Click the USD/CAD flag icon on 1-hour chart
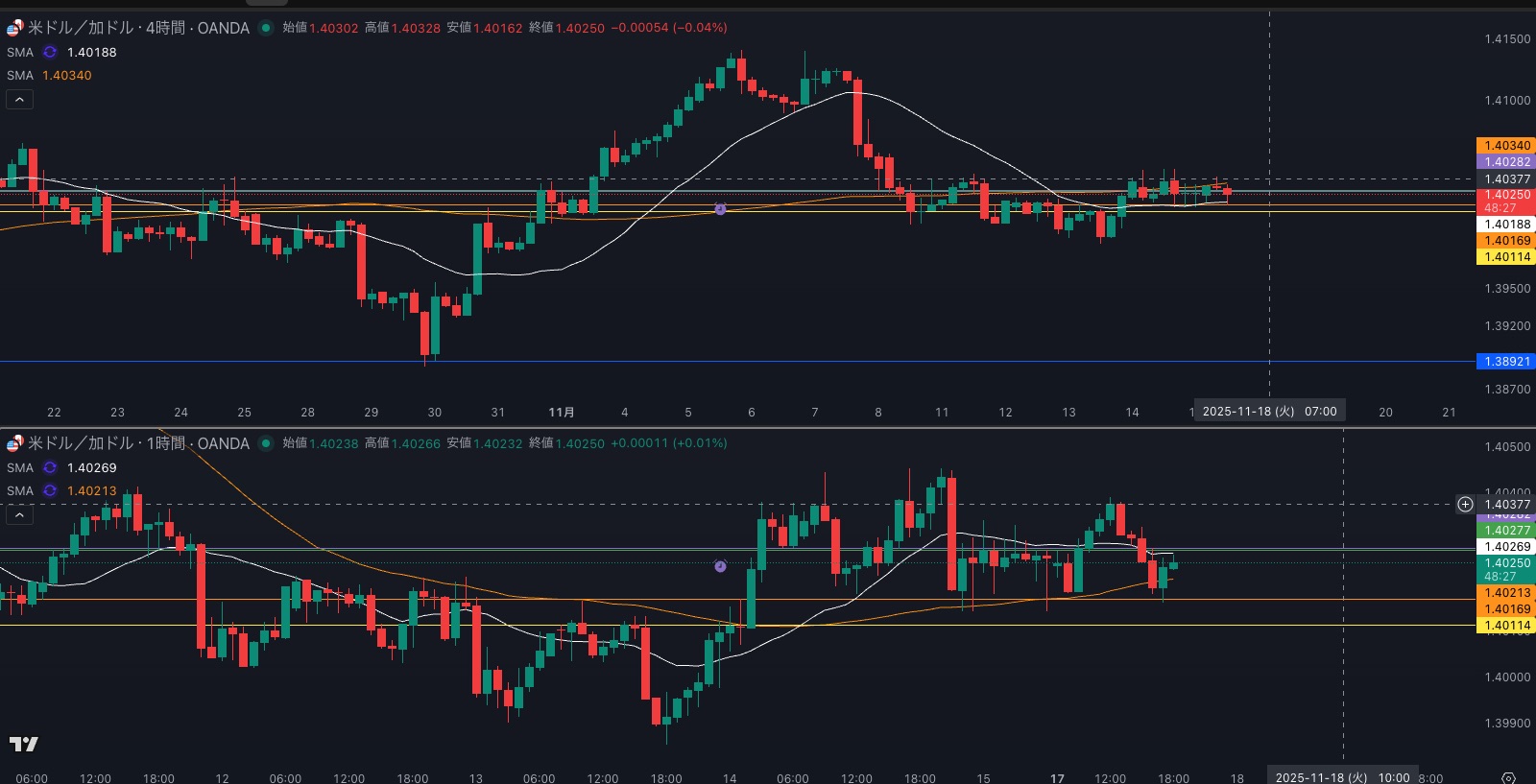This screenshot has height=784, width=1536. click(14, 443)
